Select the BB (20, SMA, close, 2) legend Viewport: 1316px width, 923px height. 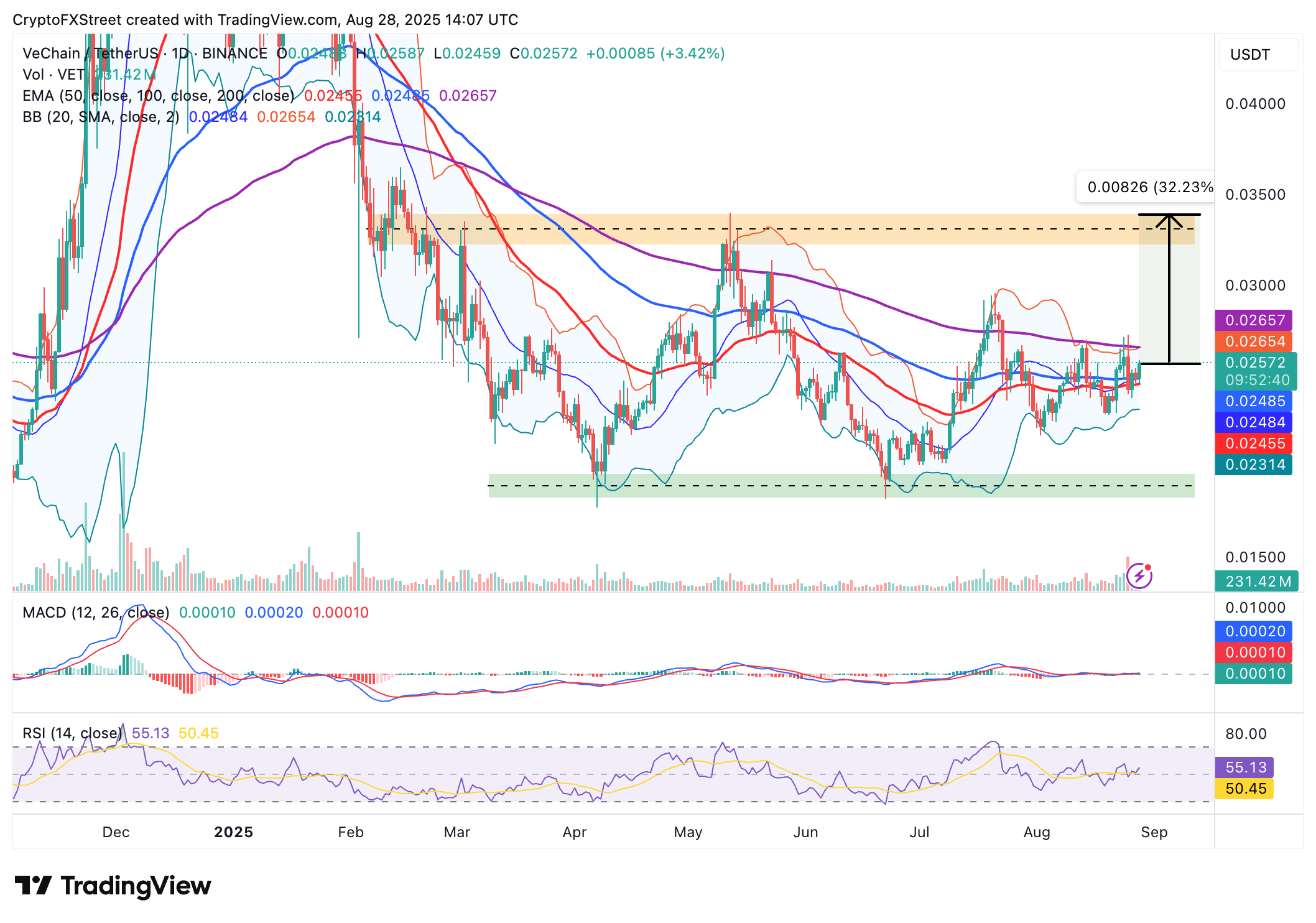pyautogui.click(x=101, y=117)
